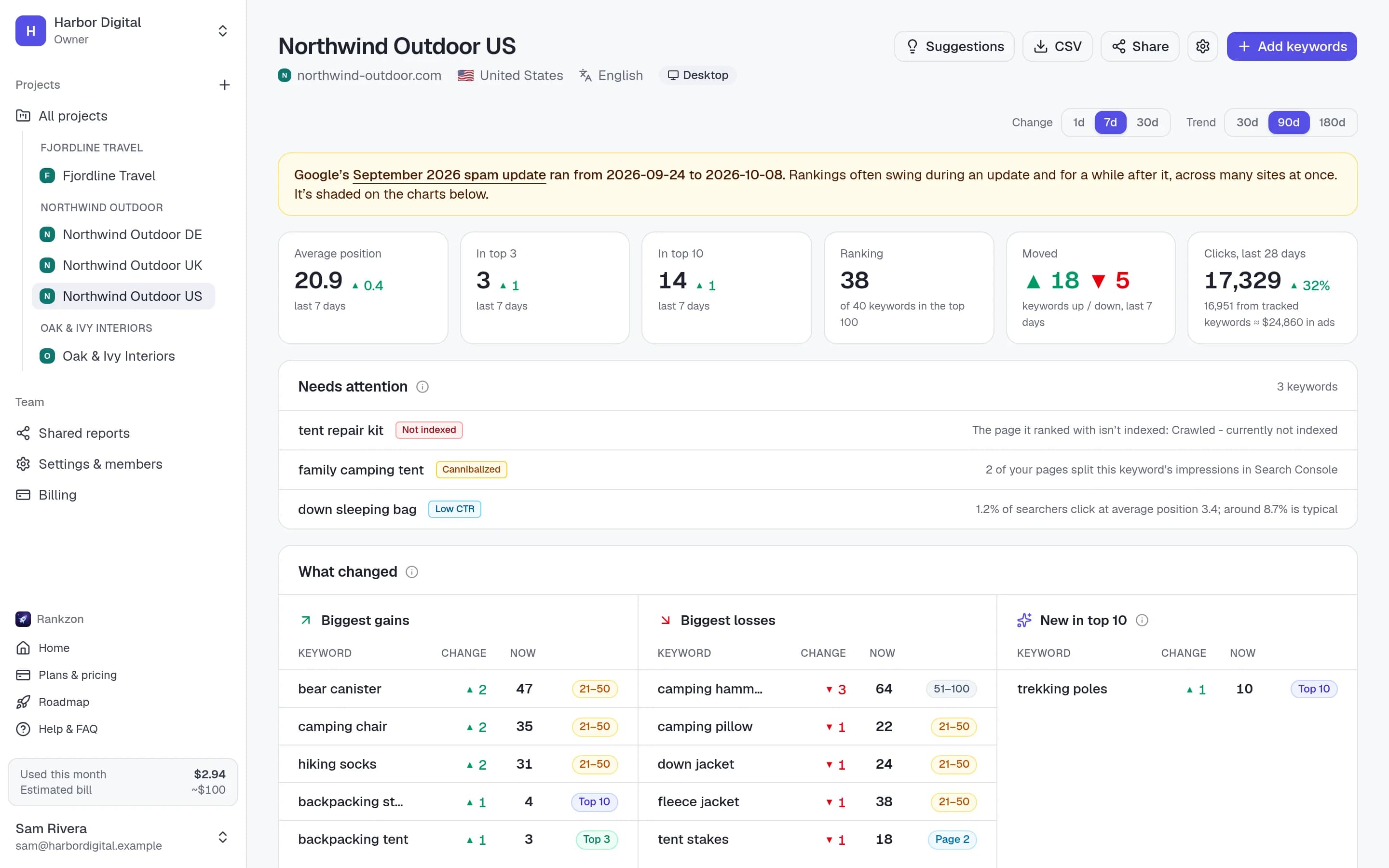
Task: Click the plus icon beside Projects
Action: click(x=224, y=85)
